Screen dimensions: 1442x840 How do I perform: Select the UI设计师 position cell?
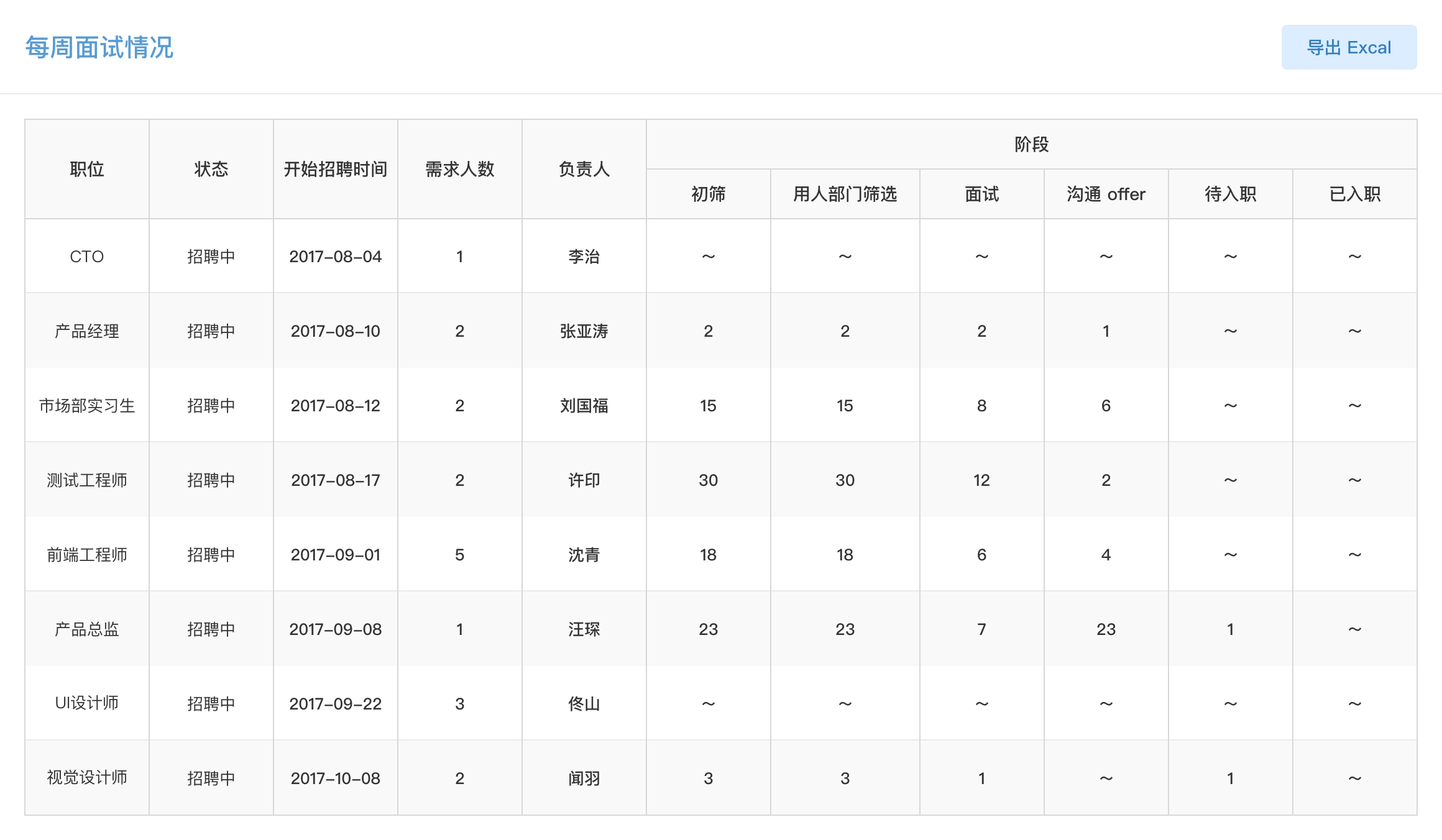(x=87, y=703)
